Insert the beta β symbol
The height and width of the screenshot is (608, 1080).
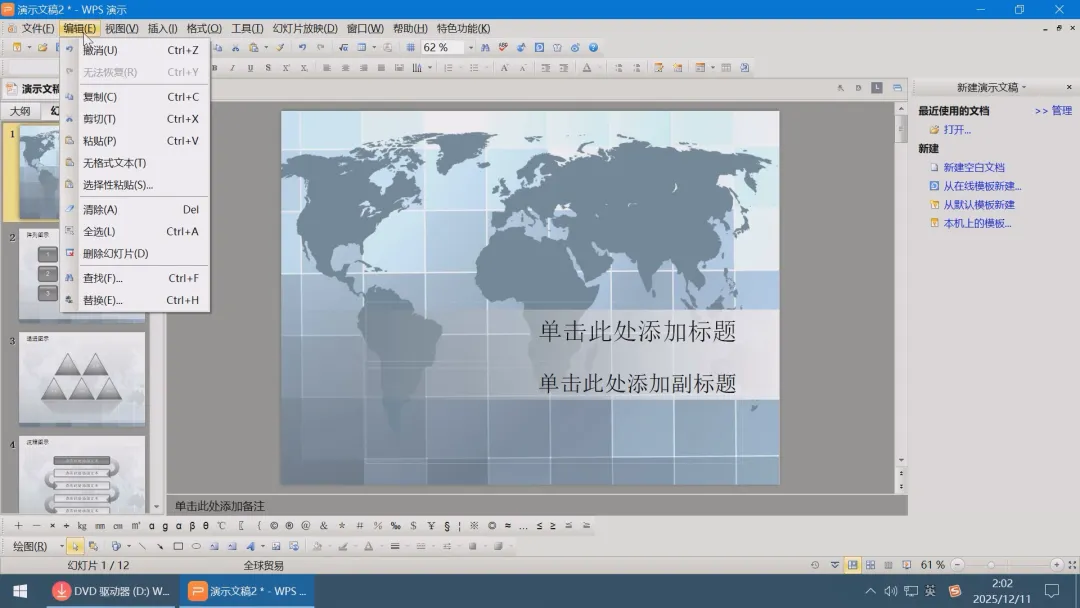coord(192,525)
